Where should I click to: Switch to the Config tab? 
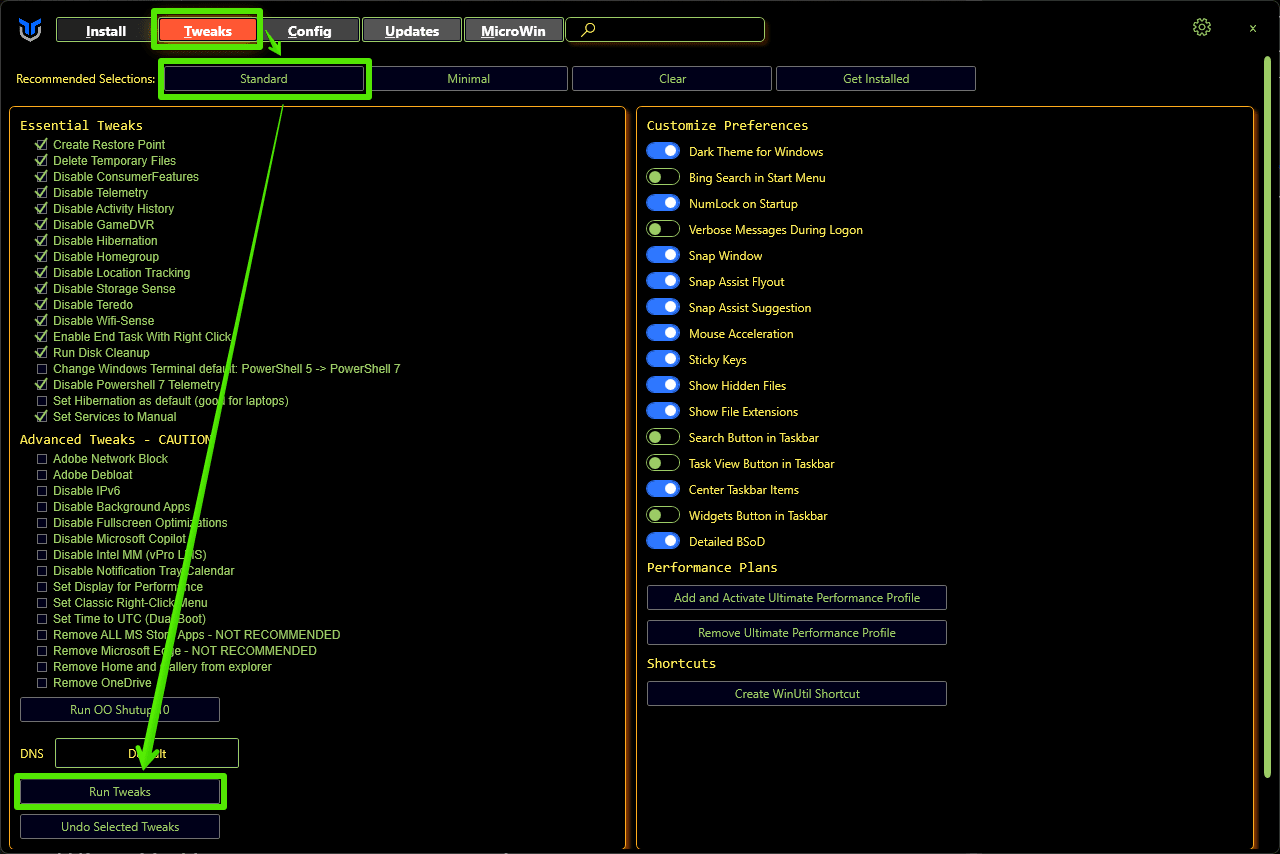[x=310, y=30]
